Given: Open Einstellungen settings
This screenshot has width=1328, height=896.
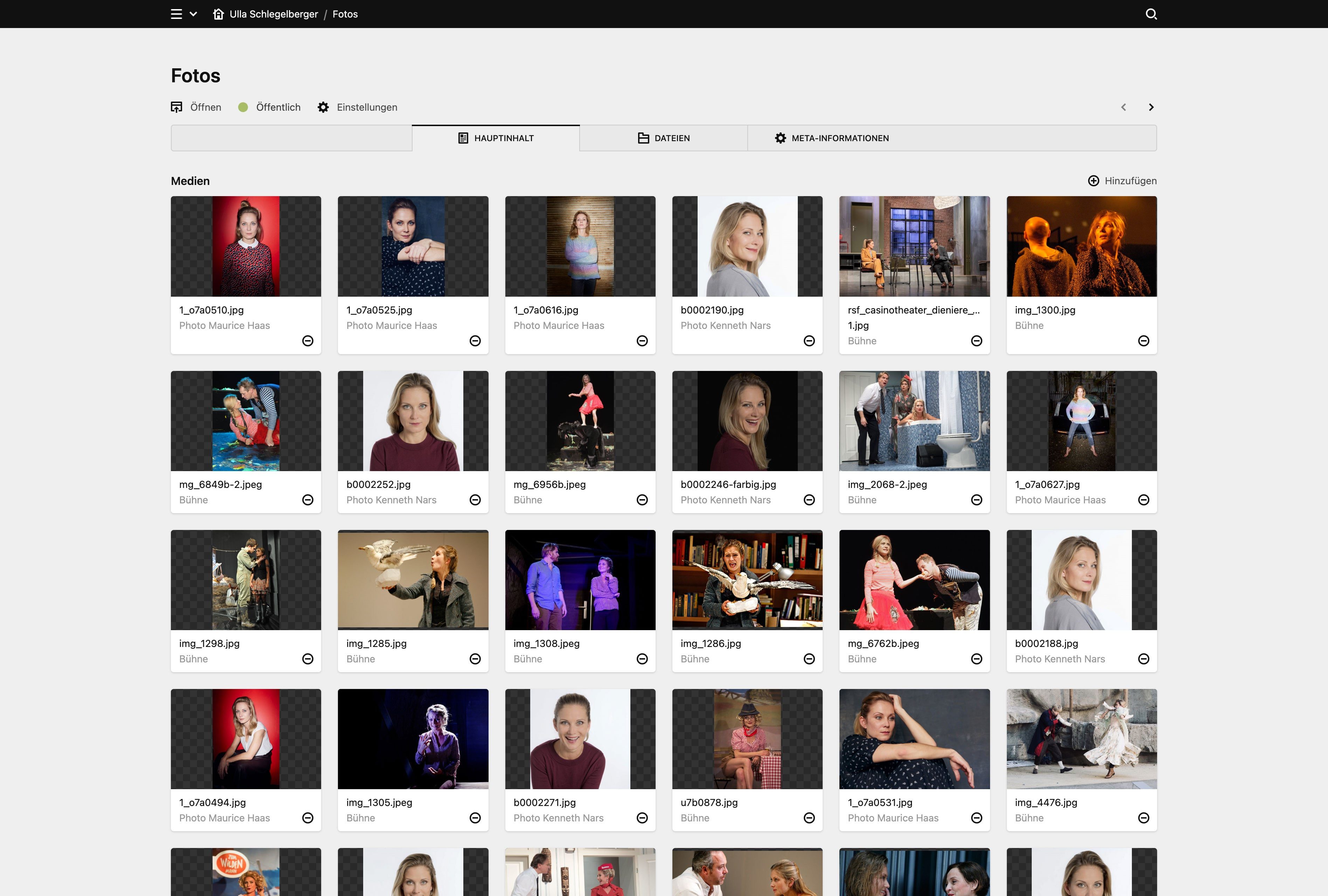Looking at the screenshot, I should [x=358, y=108].
